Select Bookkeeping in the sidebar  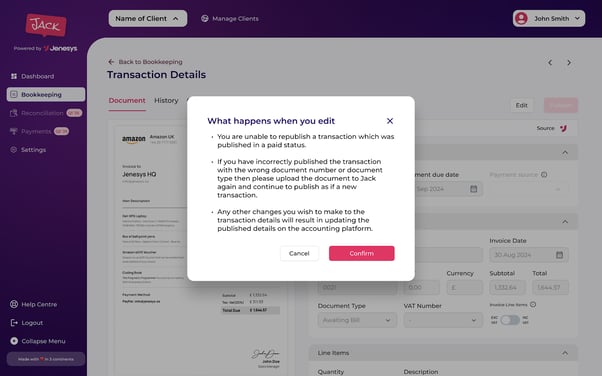(46, 94)
